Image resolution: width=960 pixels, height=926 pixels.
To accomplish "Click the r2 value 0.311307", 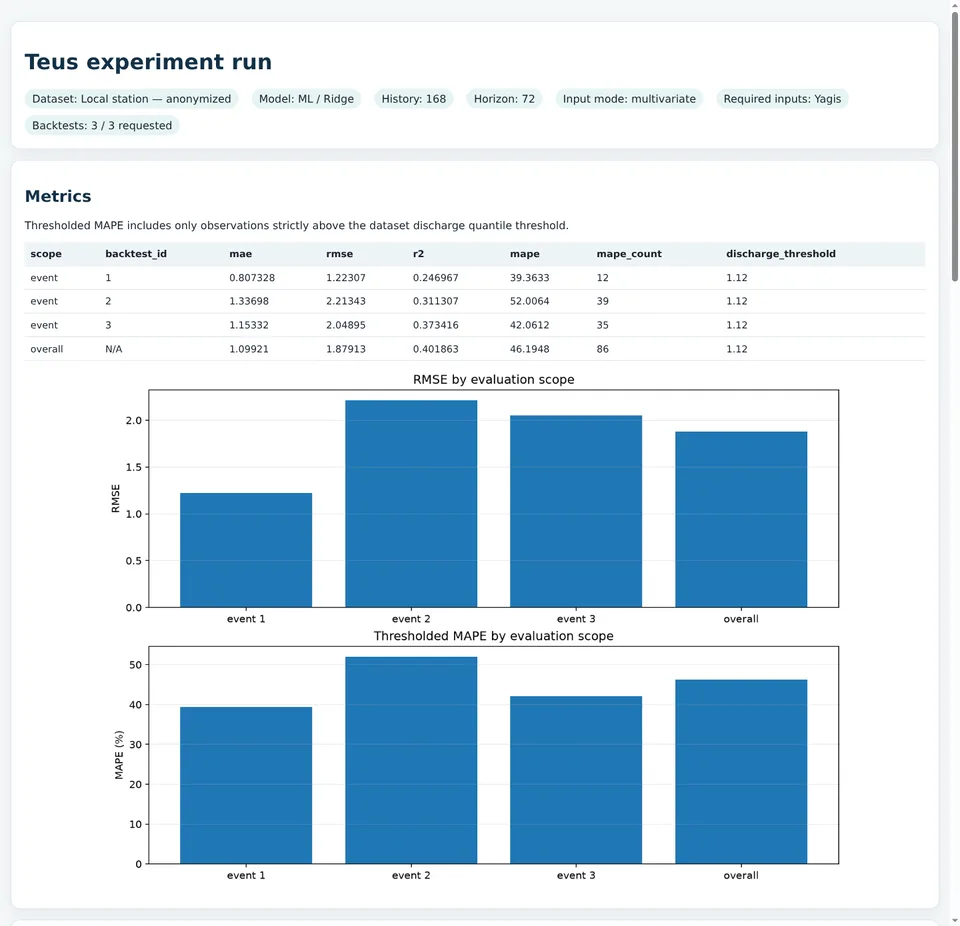I will pos(436,301).
